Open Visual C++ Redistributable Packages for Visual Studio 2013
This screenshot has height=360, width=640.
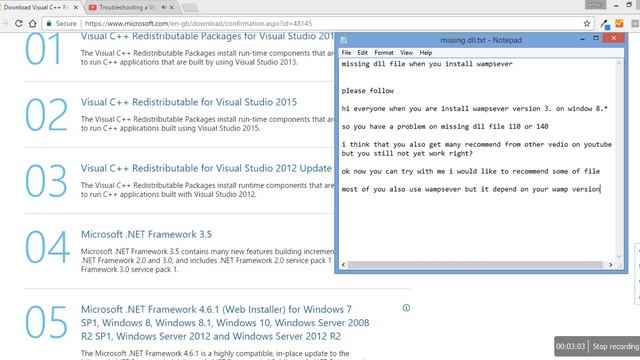(x=207, y=36)
